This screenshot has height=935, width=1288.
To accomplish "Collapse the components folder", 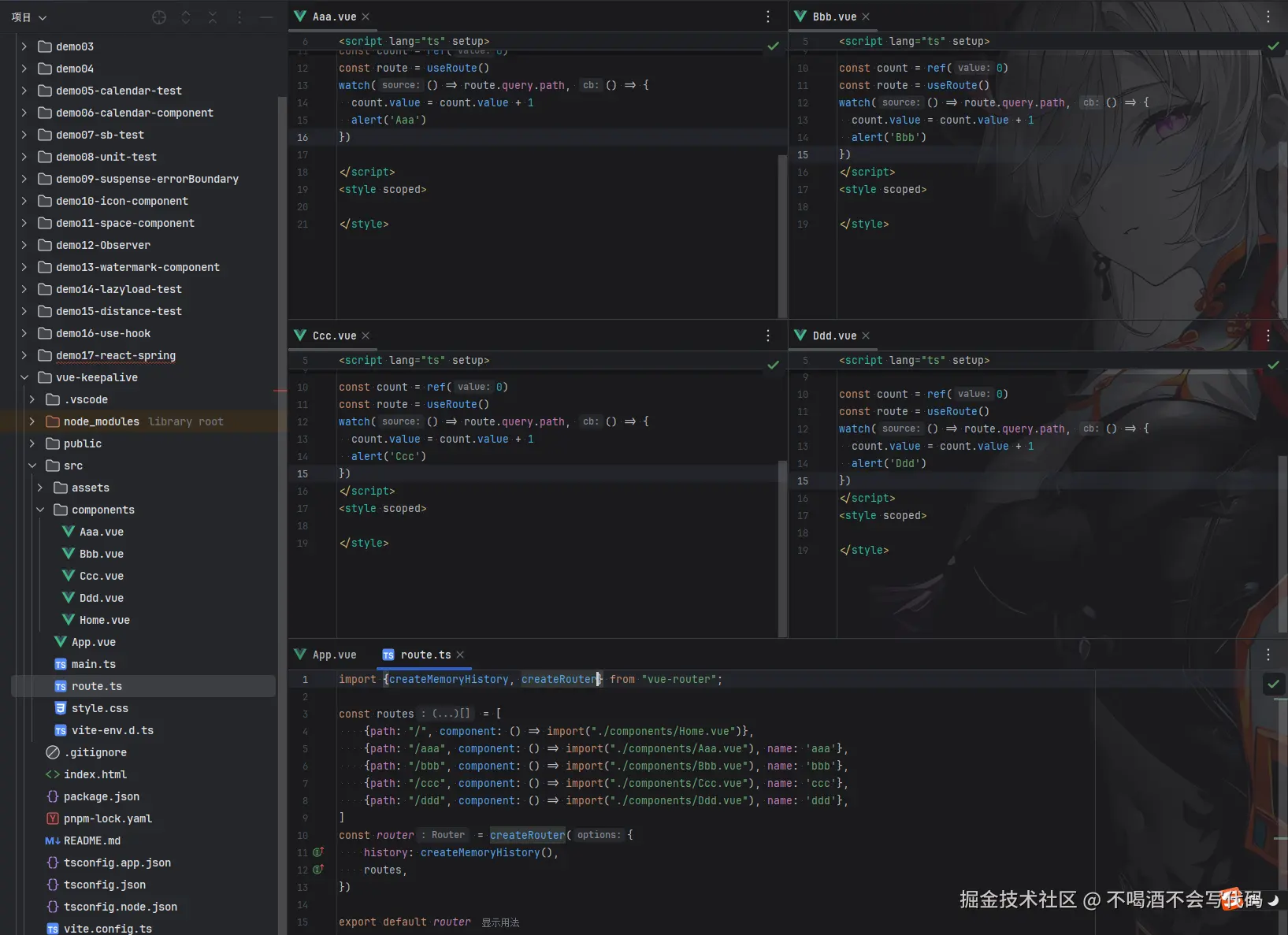I will click(x=39, y=510).
